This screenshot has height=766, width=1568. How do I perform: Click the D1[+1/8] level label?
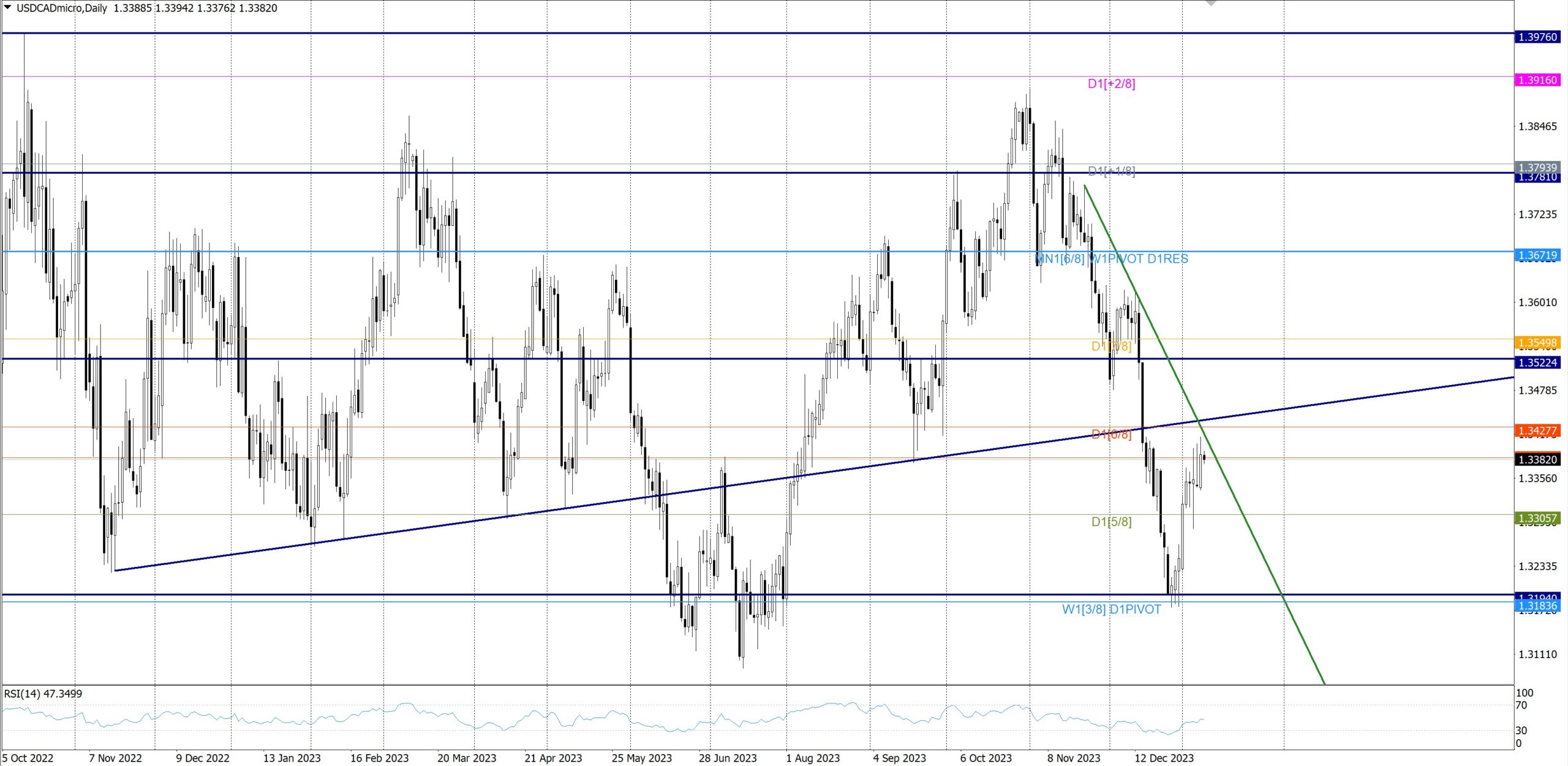tap(1111, 171)
